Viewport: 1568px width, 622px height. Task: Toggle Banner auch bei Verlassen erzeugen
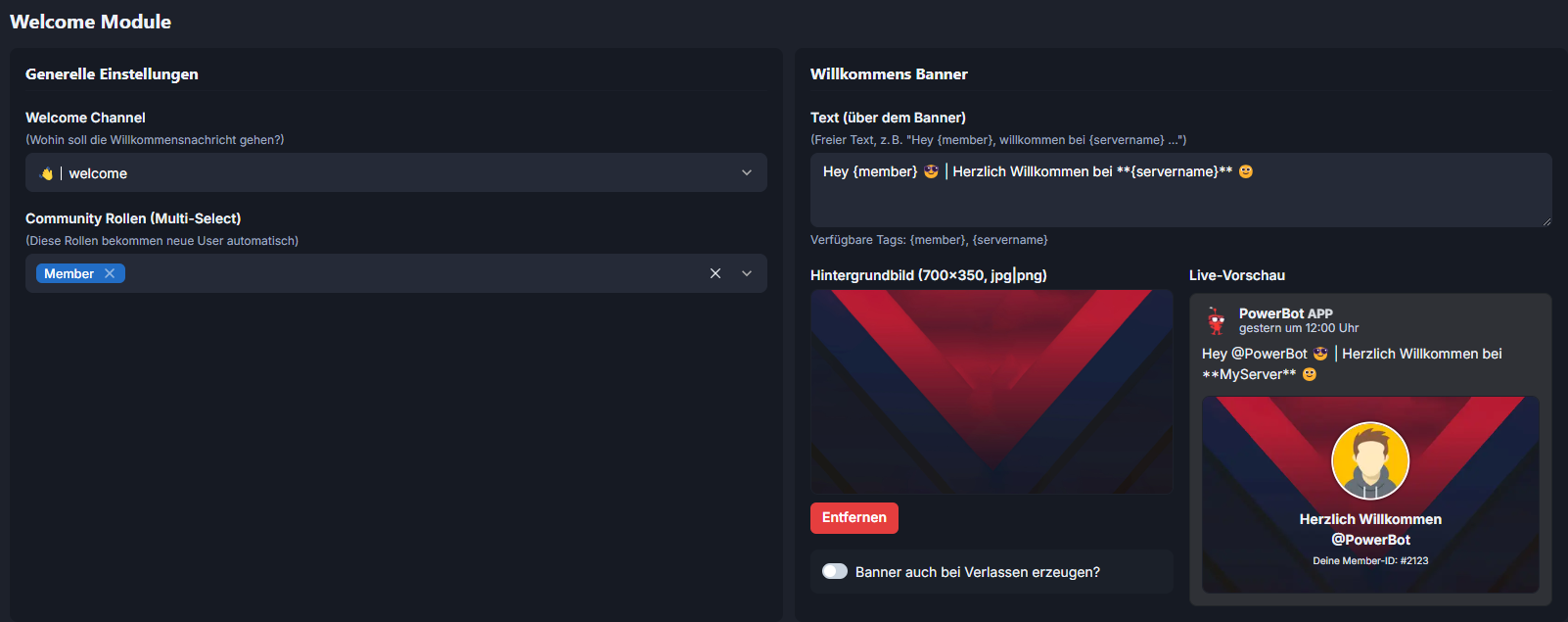835,571
